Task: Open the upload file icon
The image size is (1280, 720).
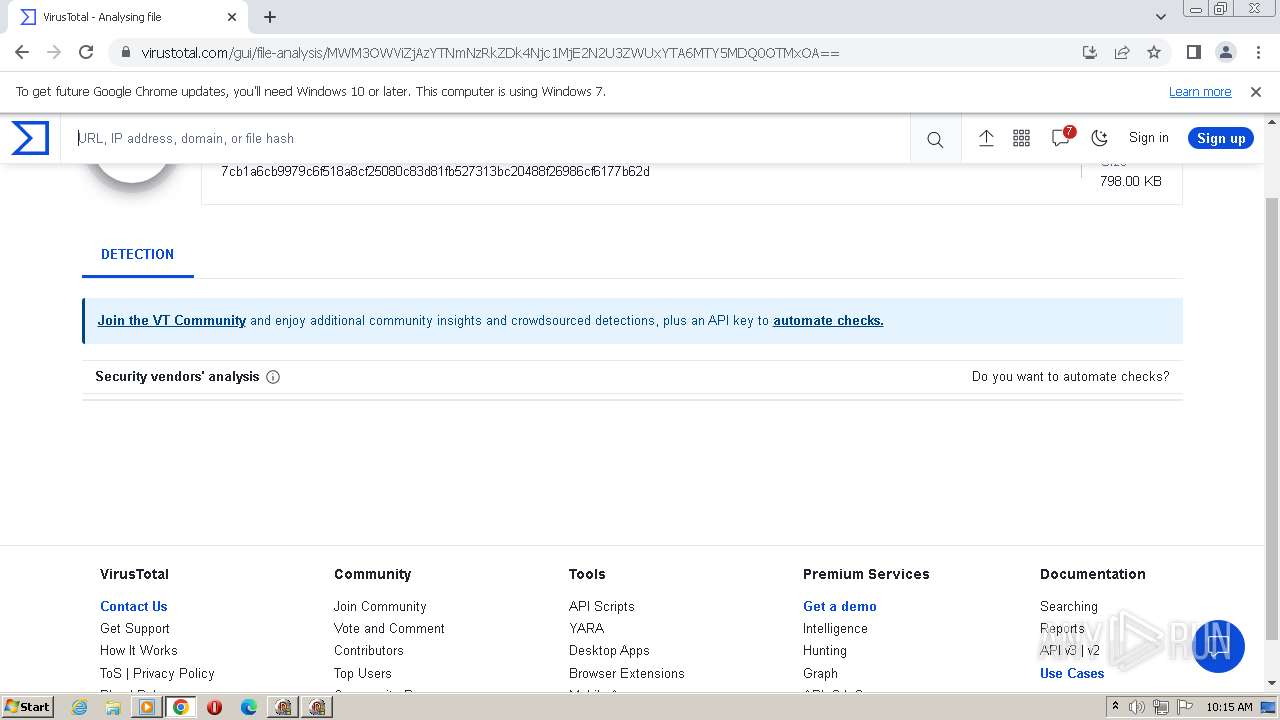Action: point(986,138)
